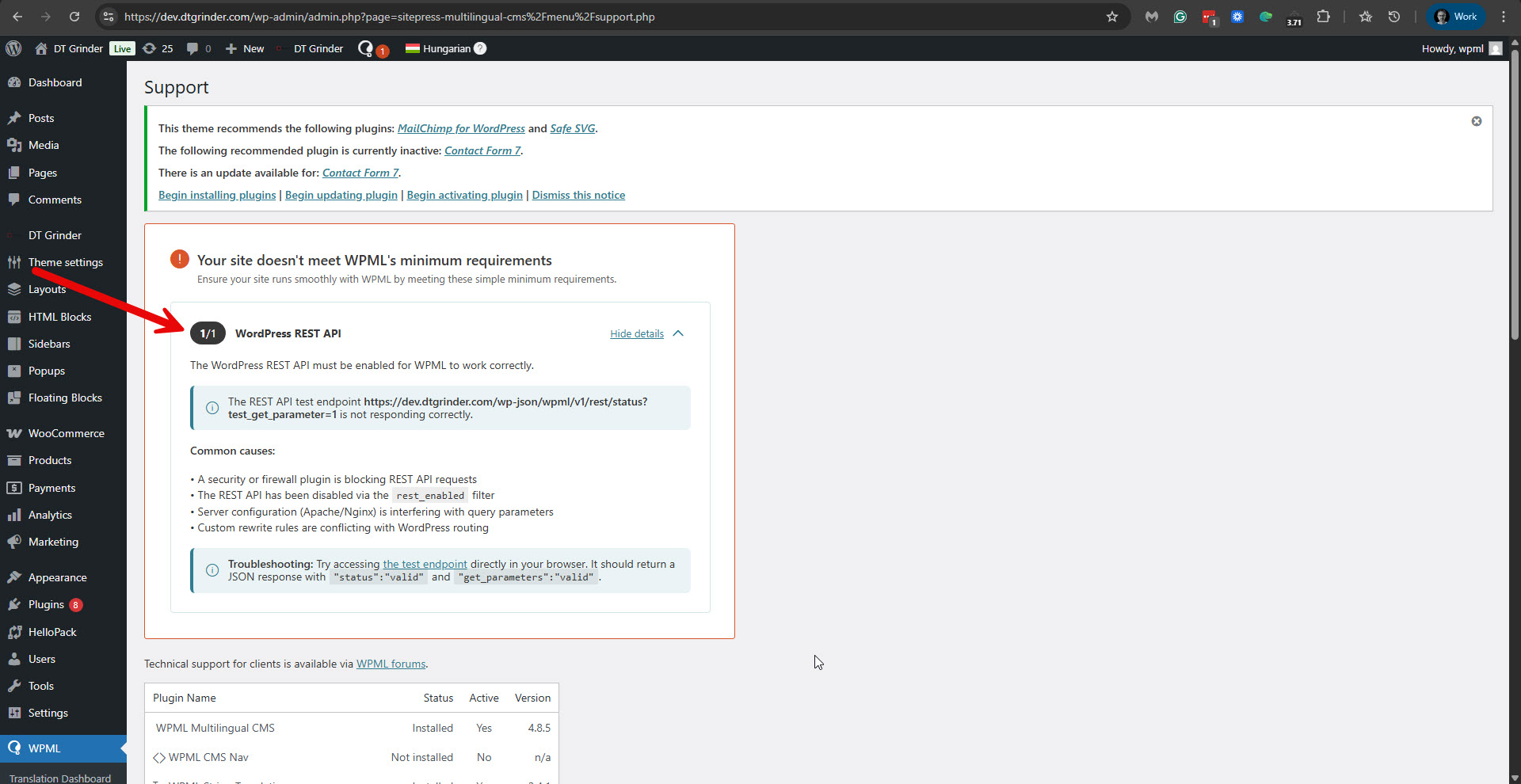Collapse the WordPress REST API chevron
Viewport: 1521px width, 784px height.
tap(678, 333)
